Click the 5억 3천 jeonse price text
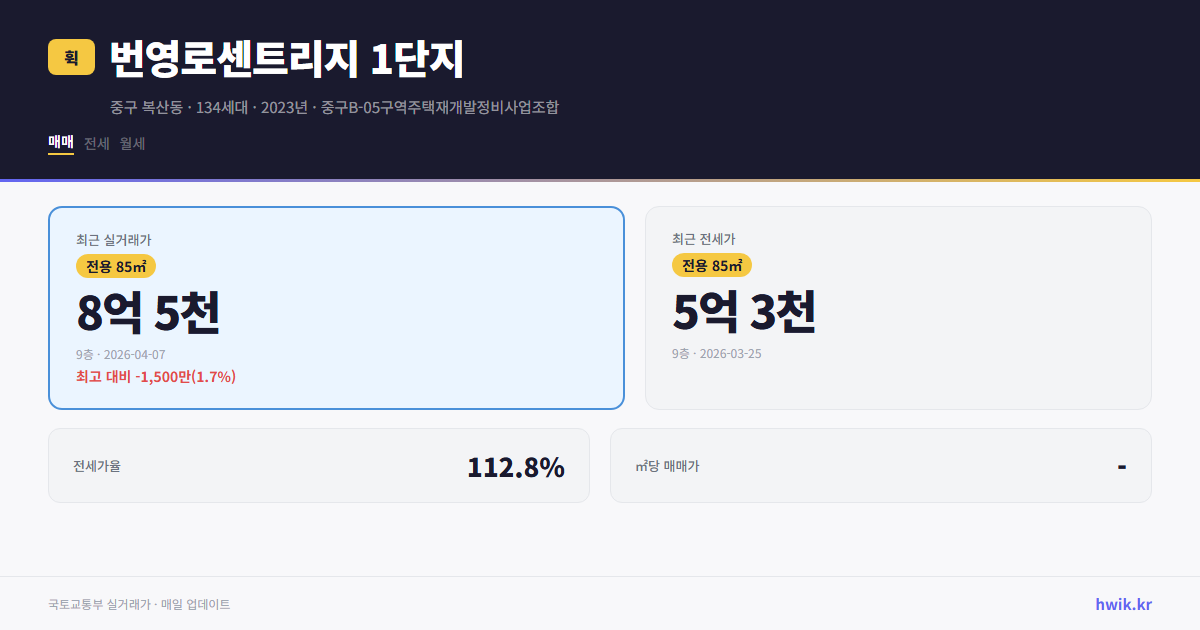Viewport: 1200px width, 630px height. click(x=745, y=312)
